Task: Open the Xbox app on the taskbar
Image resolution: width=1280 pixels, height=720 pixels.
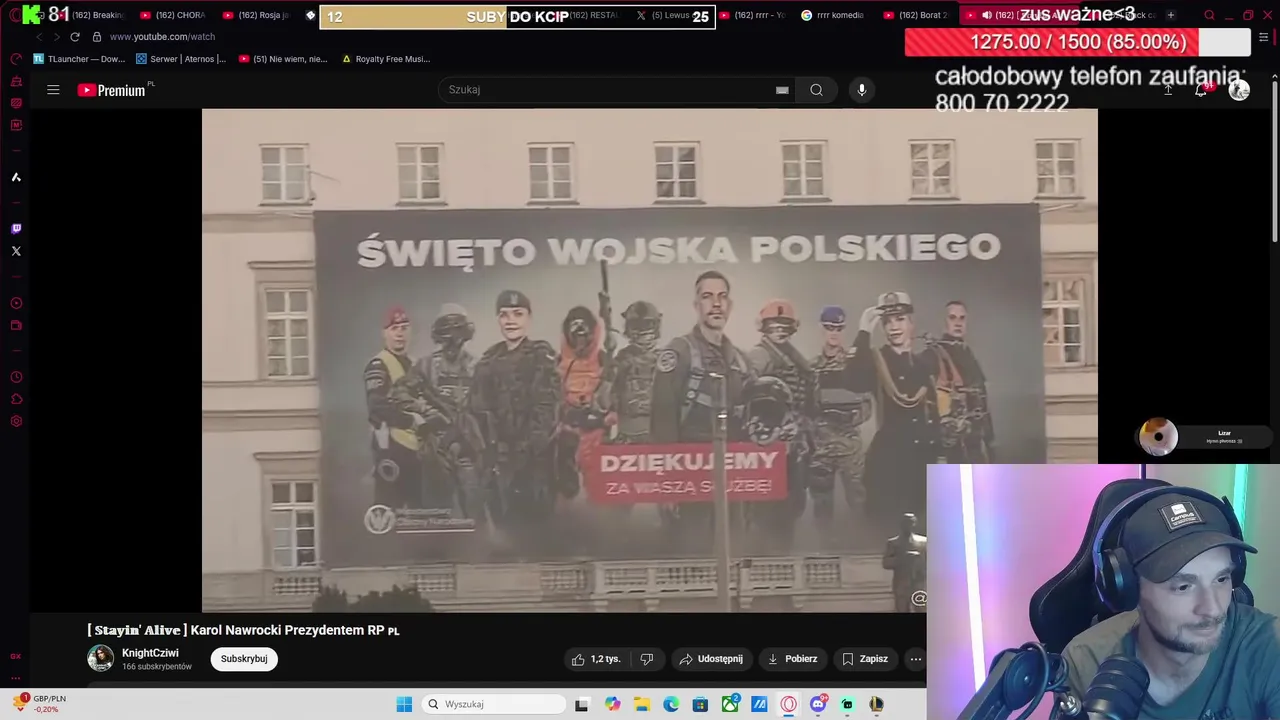Action: tap(730, 704)
